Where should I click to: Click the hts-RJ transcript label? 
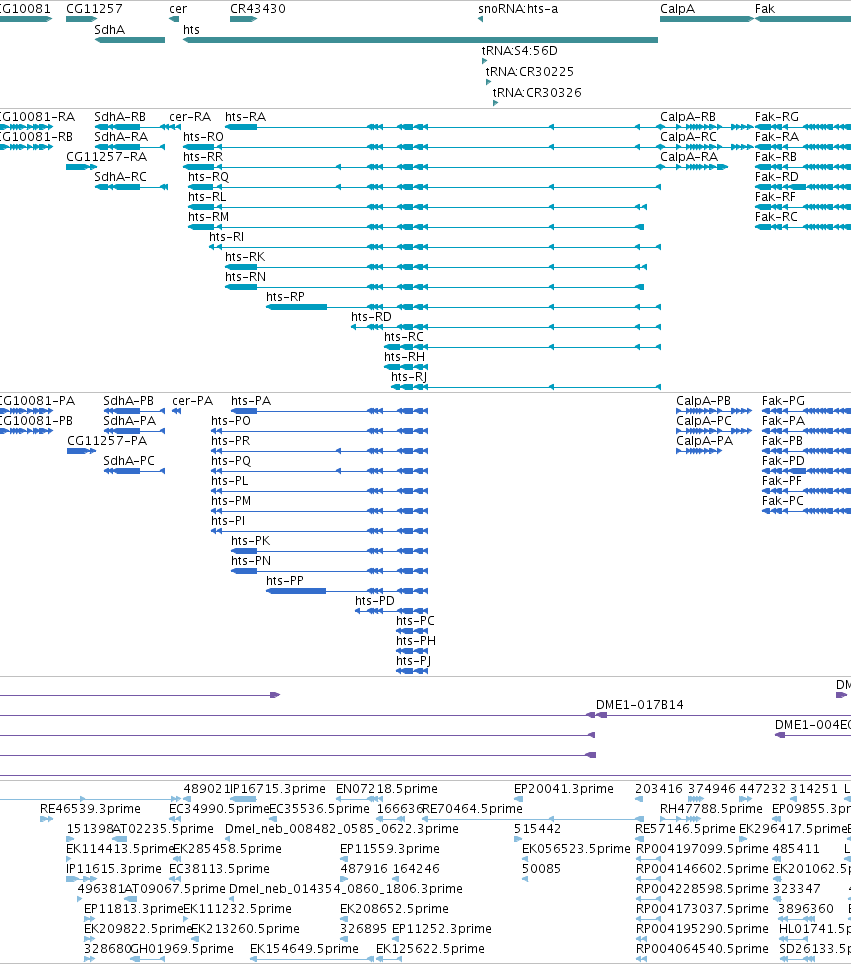click(409, 376)
